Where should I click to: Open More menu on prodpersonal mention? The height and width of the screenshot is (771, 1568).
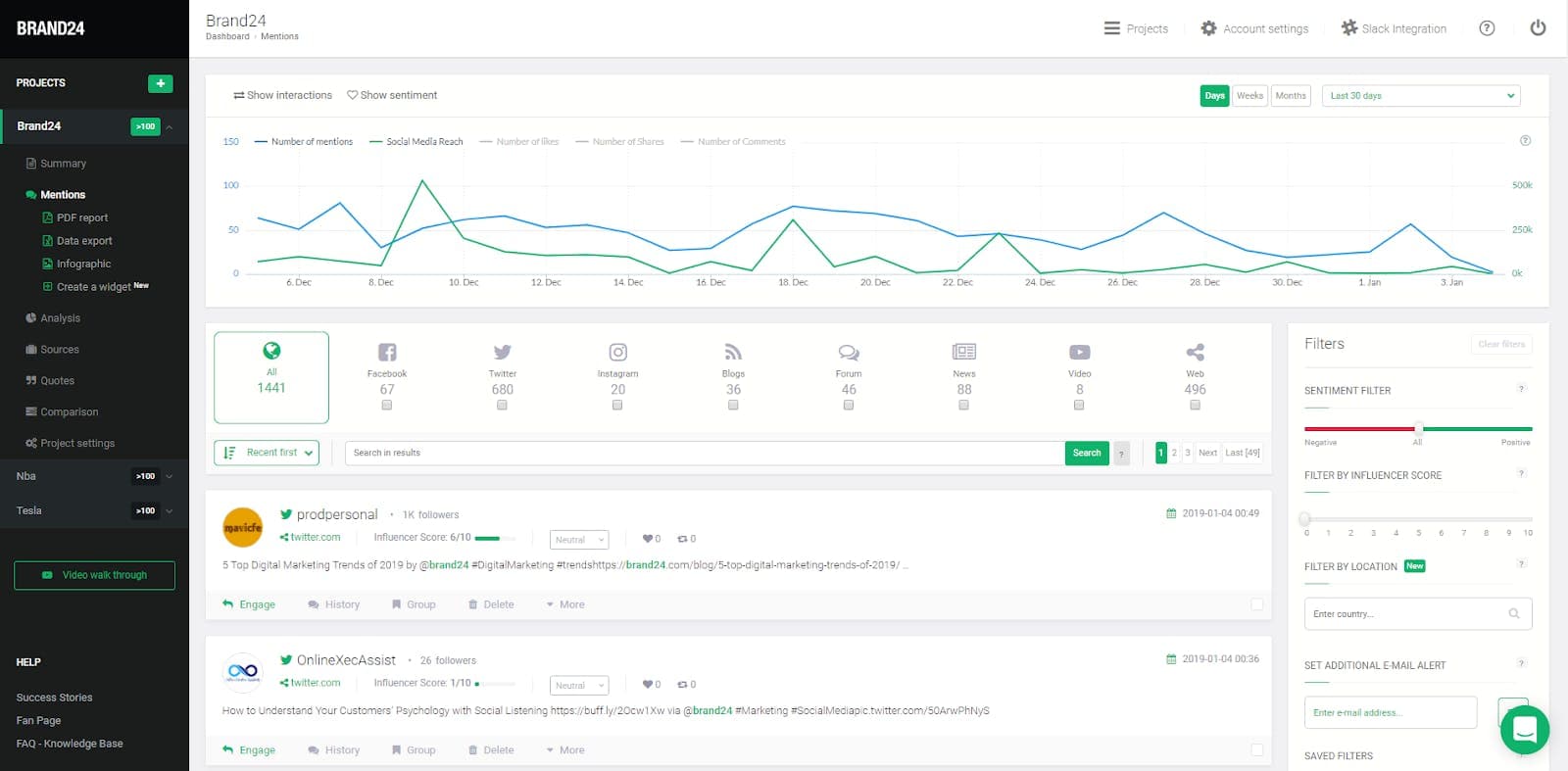(565, 604)
